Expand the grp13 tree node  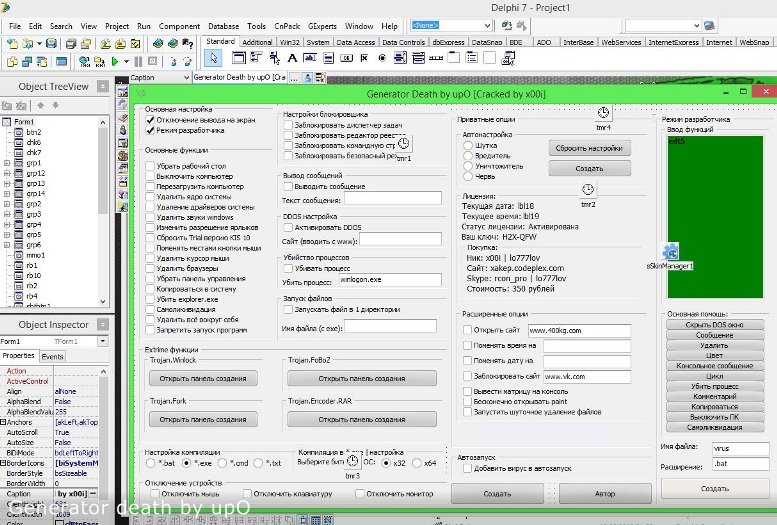(x=7, y=183)
